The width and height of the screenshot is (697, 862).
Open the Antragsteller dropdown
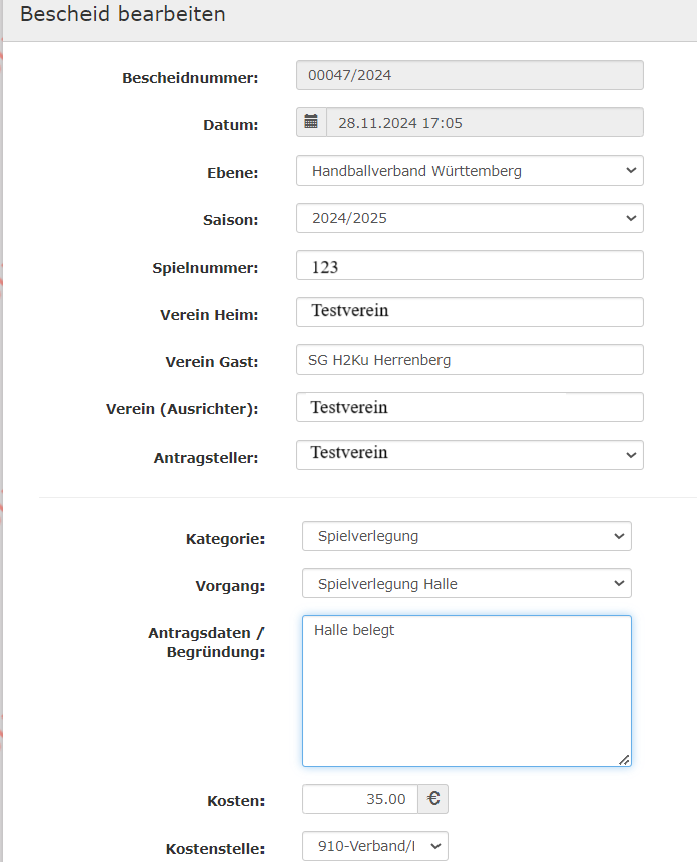click(x=469, y=454)
